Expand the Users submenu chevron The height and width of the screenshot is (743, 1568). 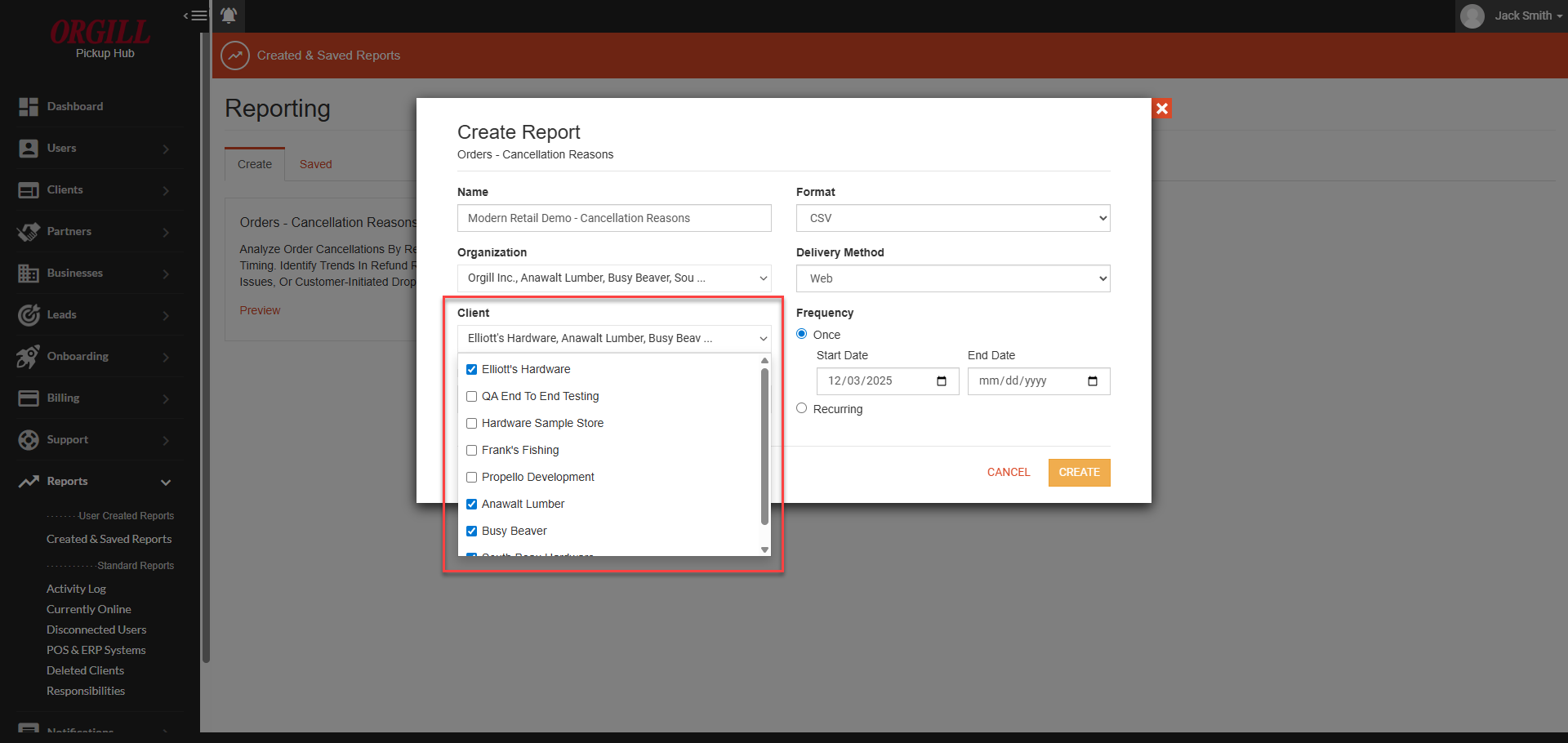pyautogui.click(x=166, y=149)
